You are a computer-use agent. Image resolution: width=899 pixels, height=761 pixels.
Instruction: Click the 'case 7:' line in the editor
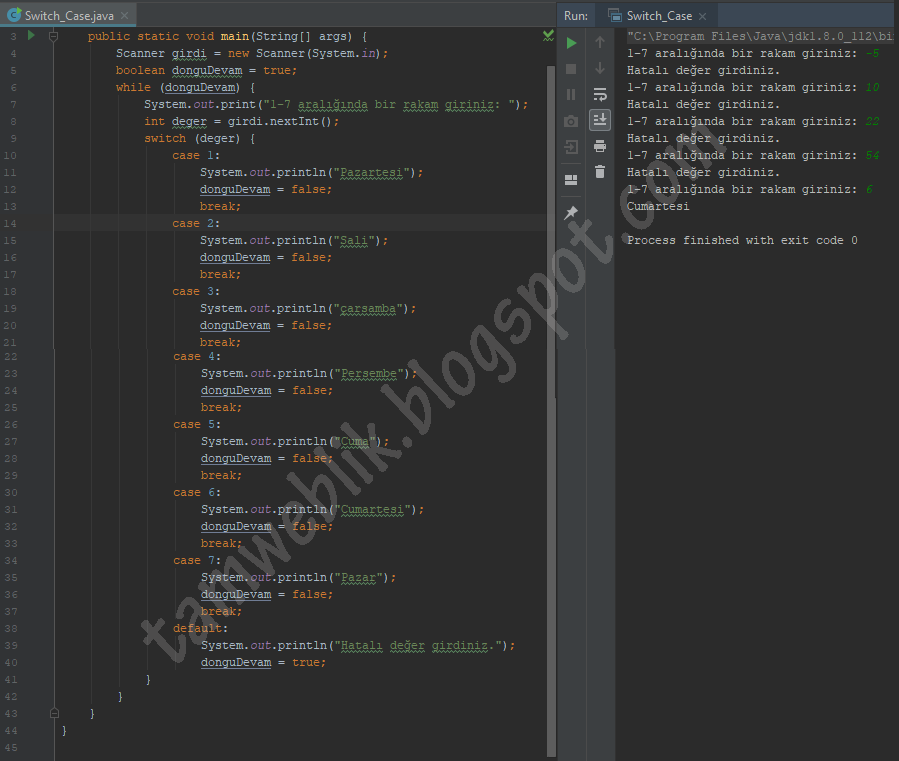[197, 560]
